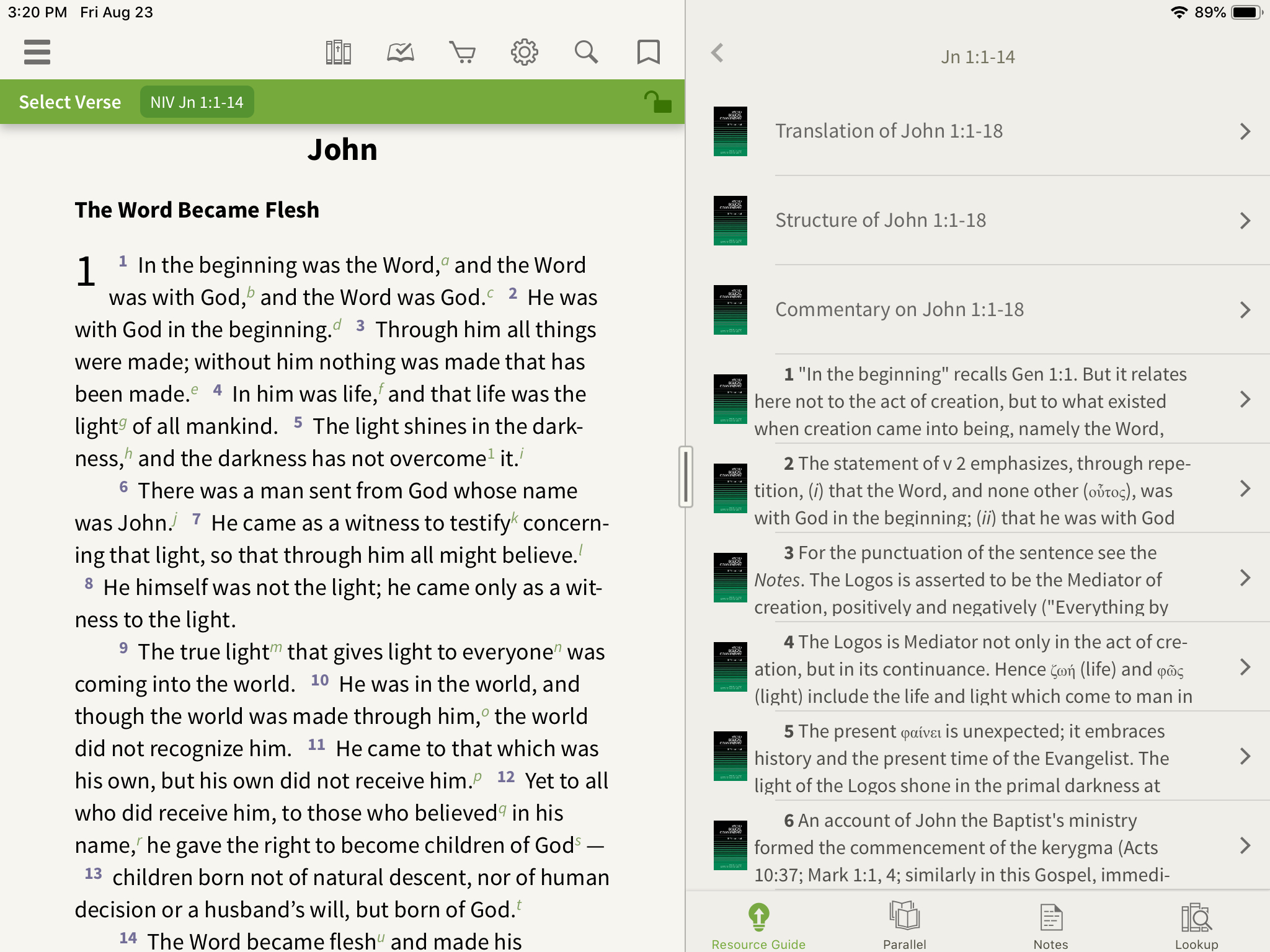
Task: Expand chevron for Structure of John 1:1-18
Action: [1245, 221]
